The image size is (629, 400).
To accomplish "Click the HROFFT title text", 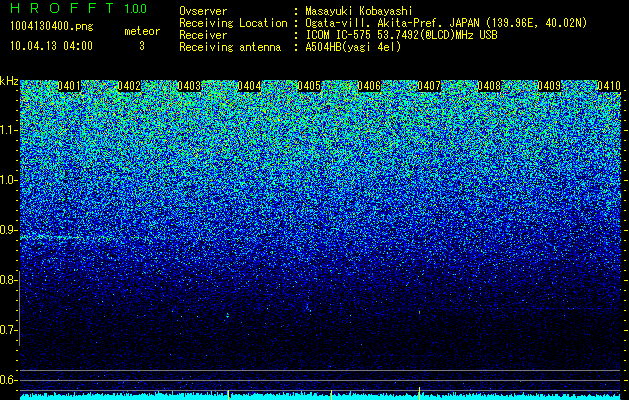I will tap(62, 8).
